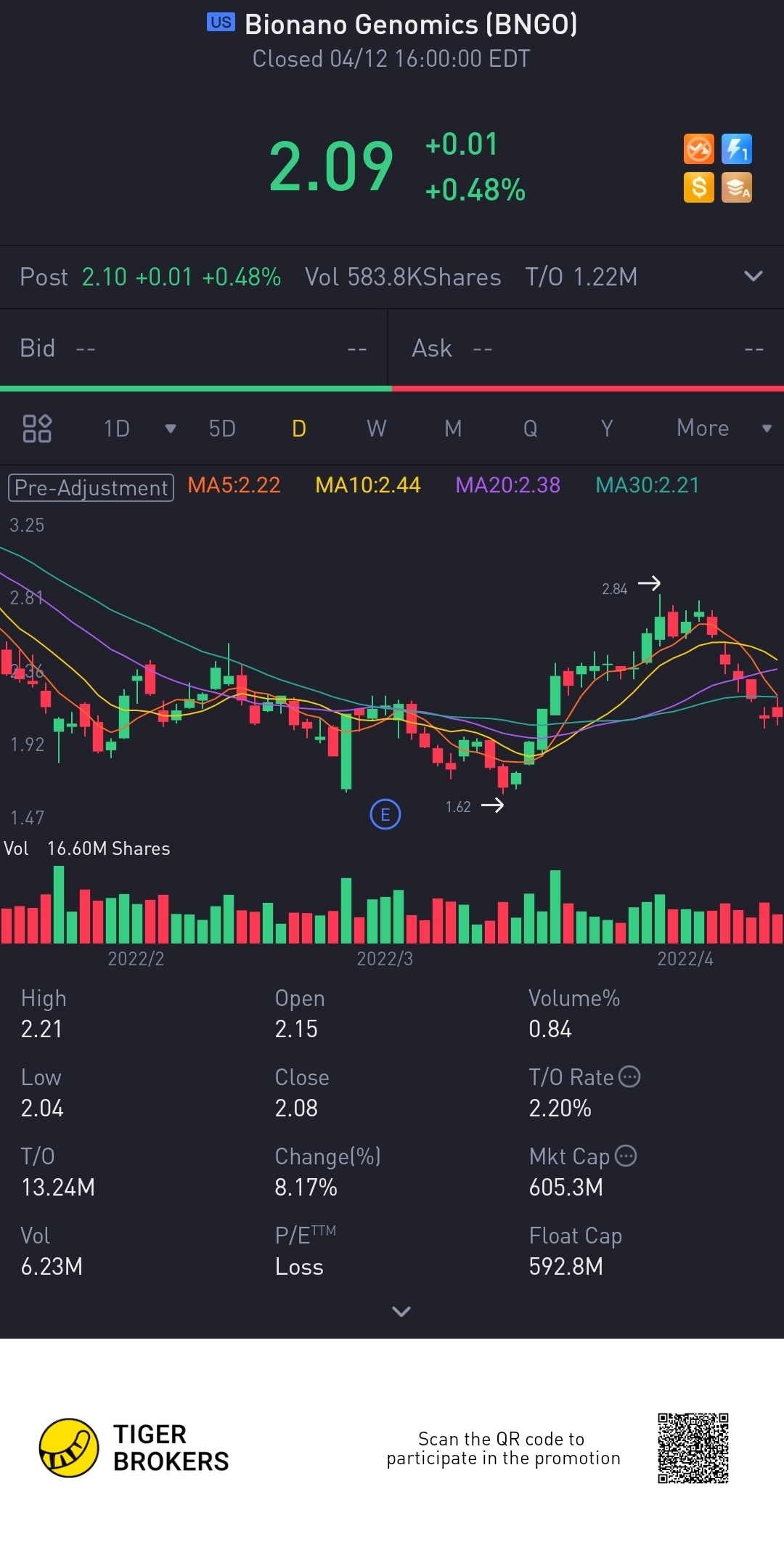The width and height of the screenshot is (784, 1558).
Task: Tap the Ask price row
Action: pyautogui.click(x=587, y=349)
